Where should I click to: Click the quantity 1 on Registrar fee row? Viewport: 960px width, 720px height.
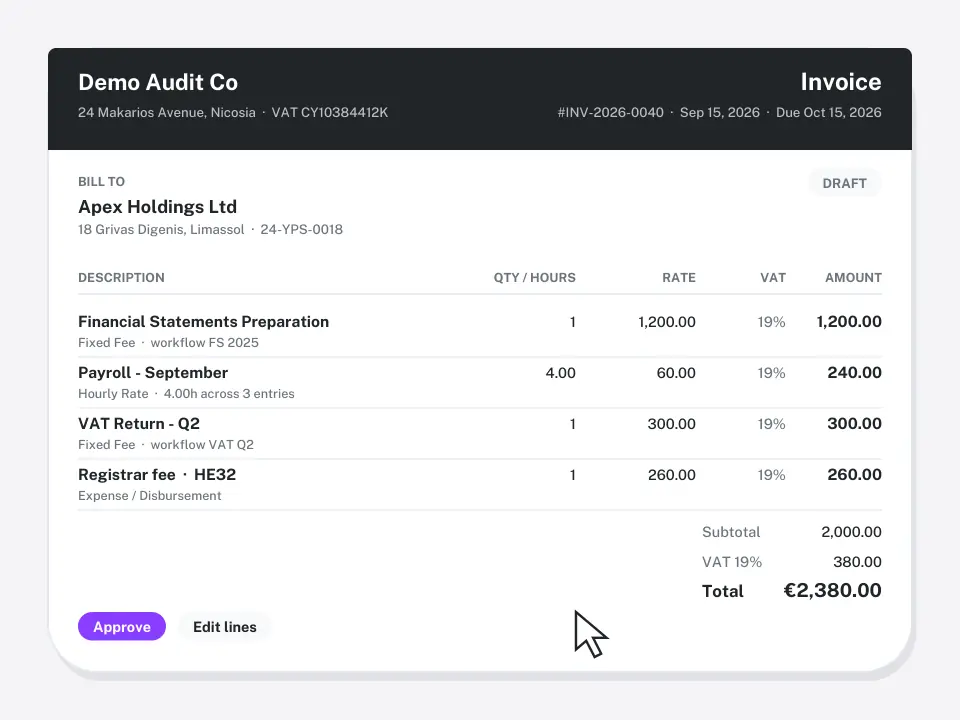click(x=572, y=475)
